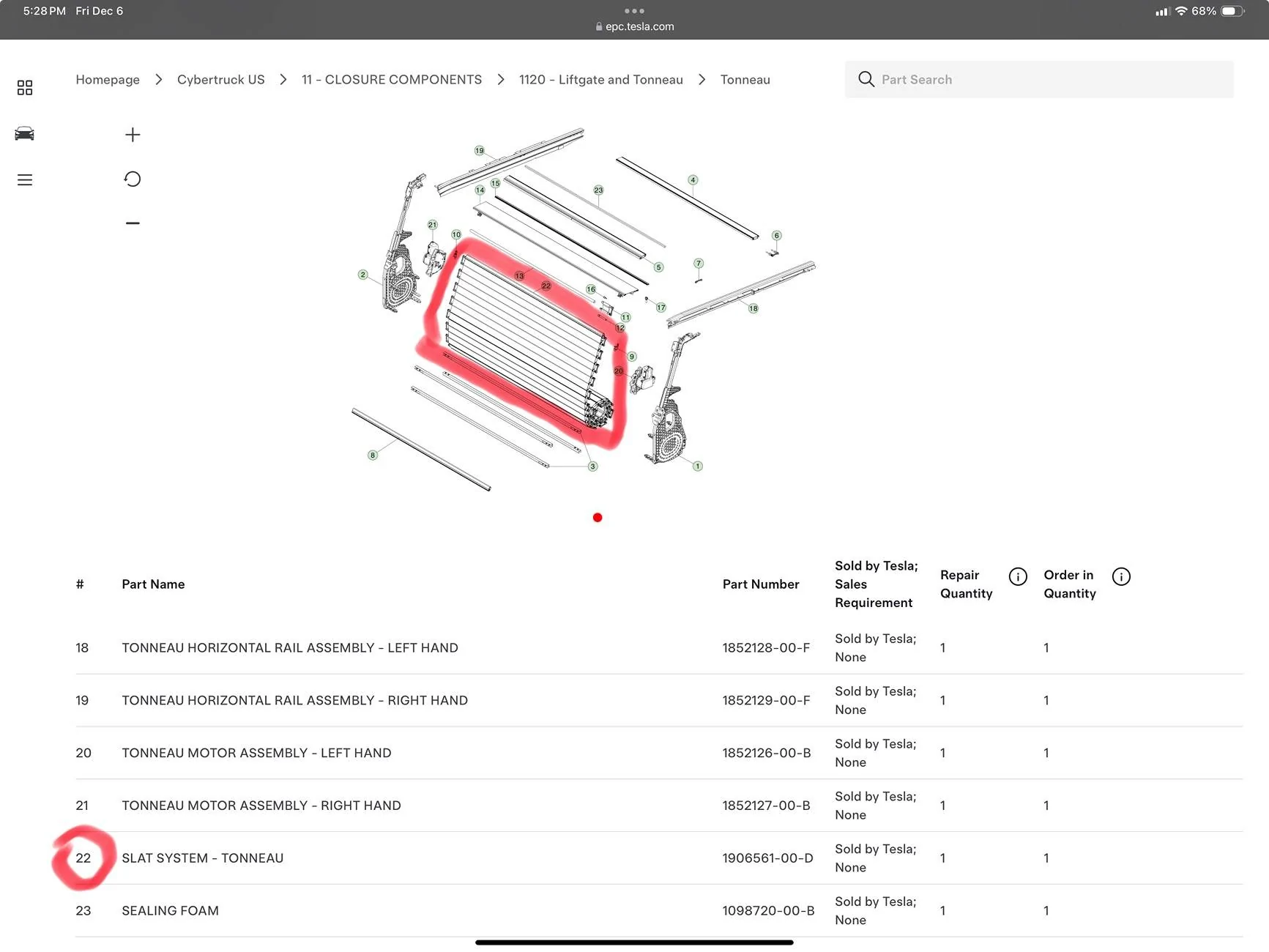The width and height of the screenshot is (1269, 952).
Task: Select diagram callout number 21
Action: (432, 225)
